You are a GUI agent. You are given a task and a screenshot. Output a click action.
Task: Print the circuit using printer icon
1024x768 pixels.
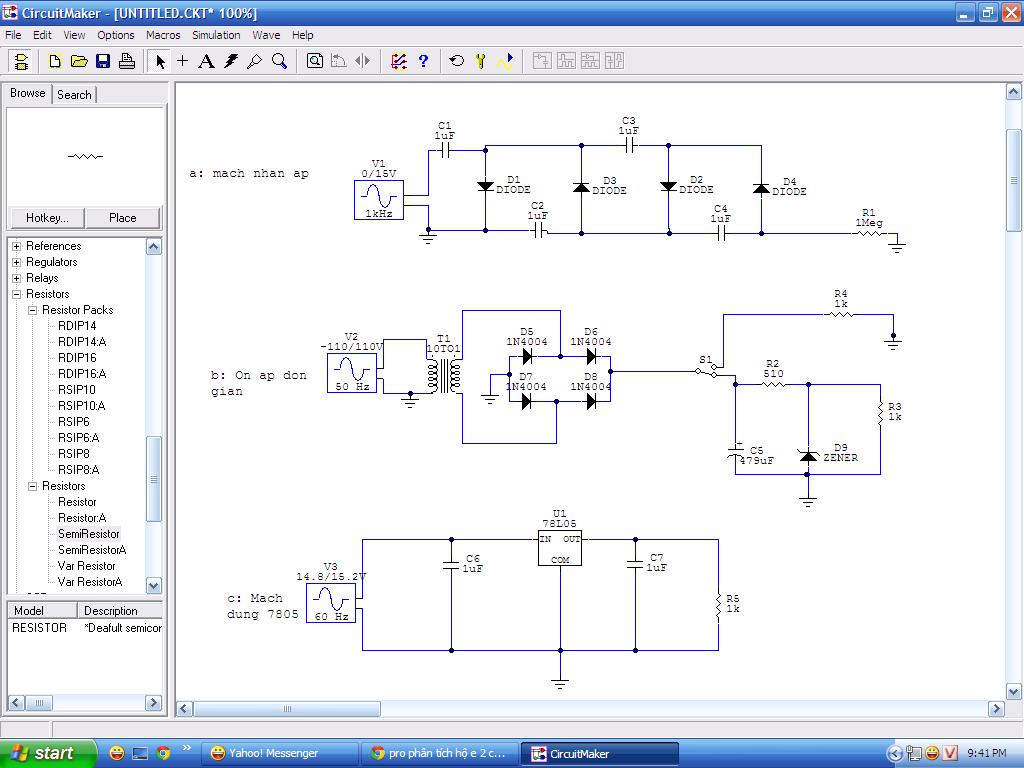(127, 61)
